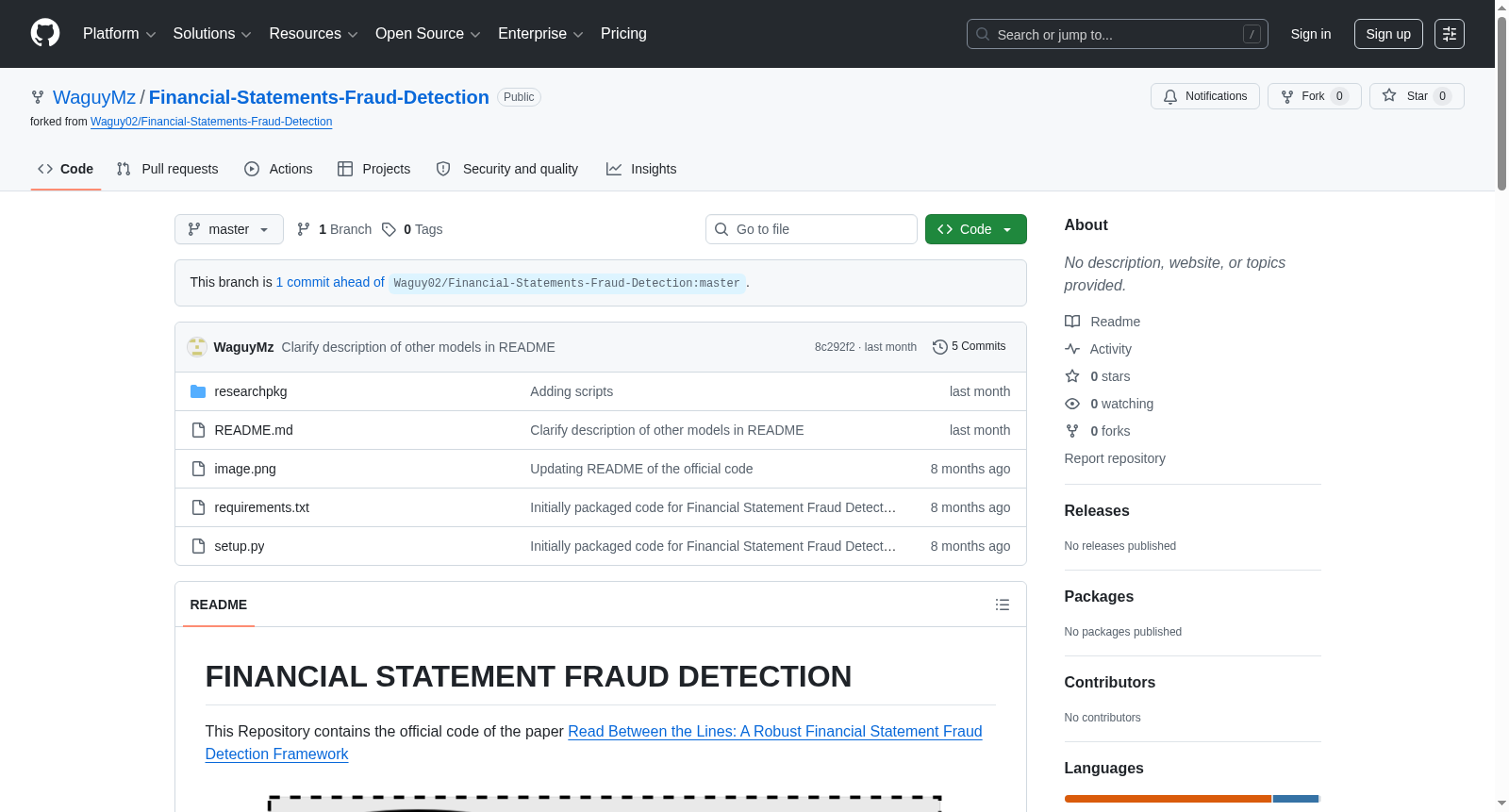Image resolution: width=1509 pixels, height=812 pixels.
Task: Click the commits history clock icon
Action: point(939,347)
